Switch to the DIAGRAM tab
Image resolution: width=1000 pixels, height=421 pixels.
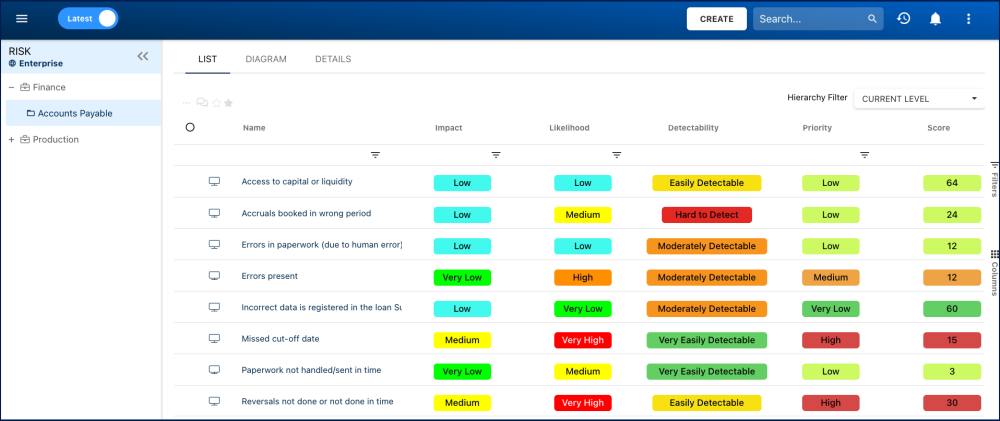pos(266,59)
